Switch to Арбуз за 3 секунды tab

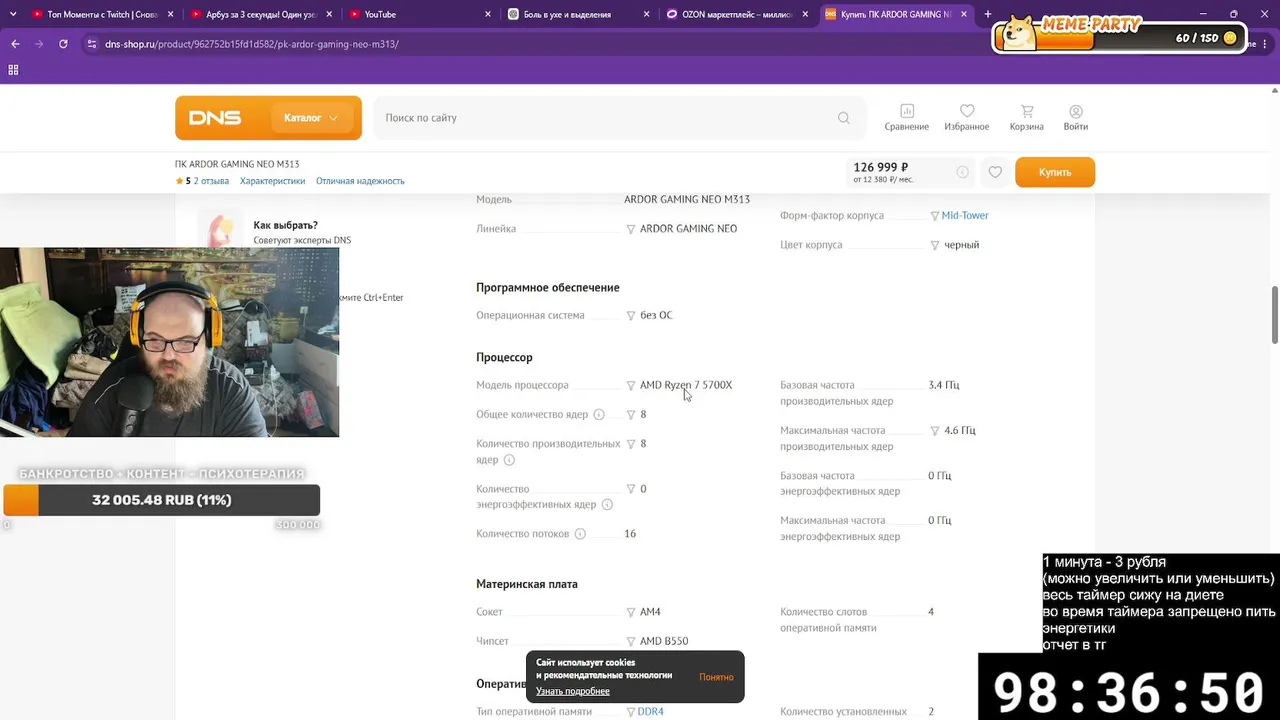pyautogui.click(x=262, y=14)
